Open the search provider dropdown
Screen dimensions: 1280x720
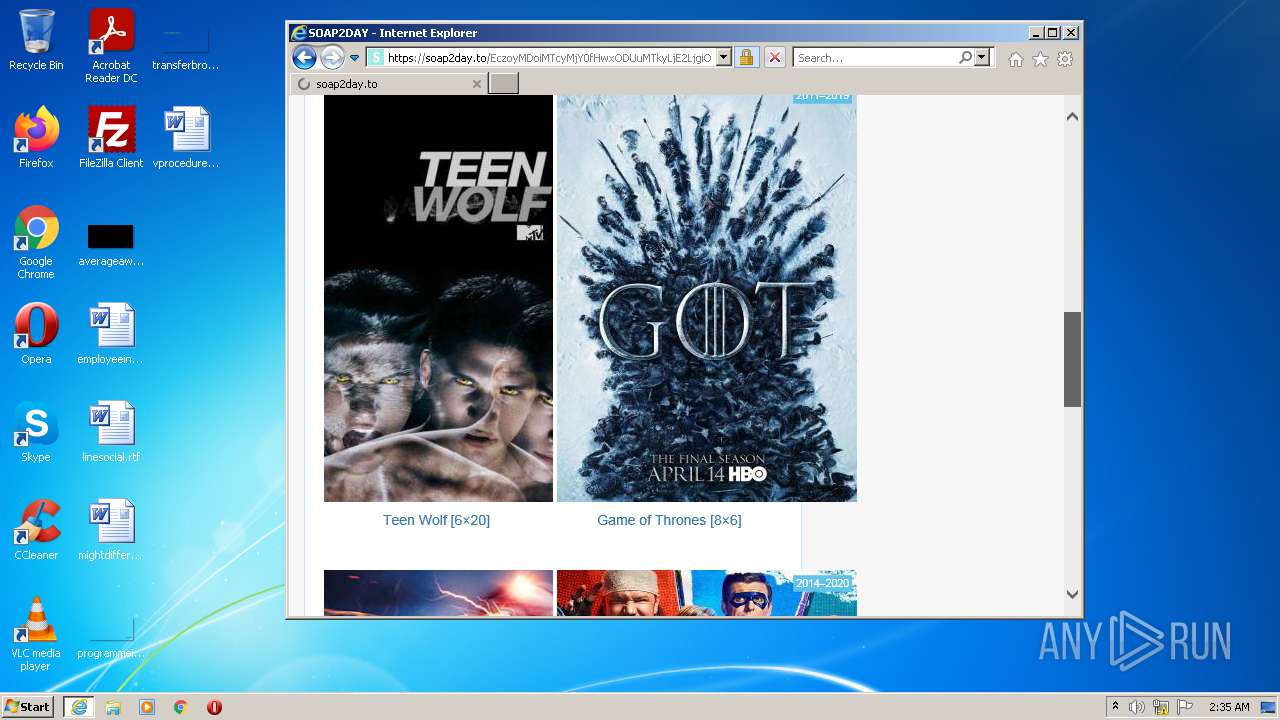(x=982, y=58)
